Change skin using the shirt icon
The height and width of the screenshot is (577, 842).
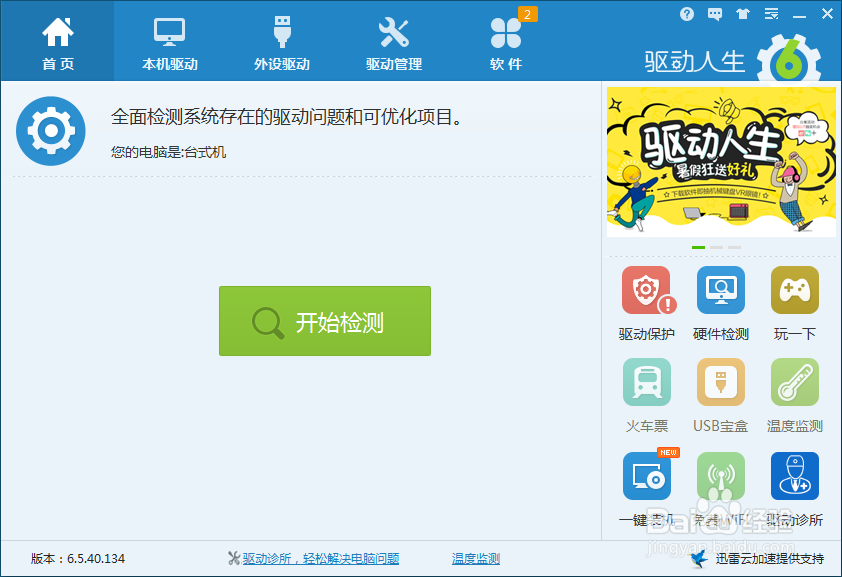click(x=742, y=14)
